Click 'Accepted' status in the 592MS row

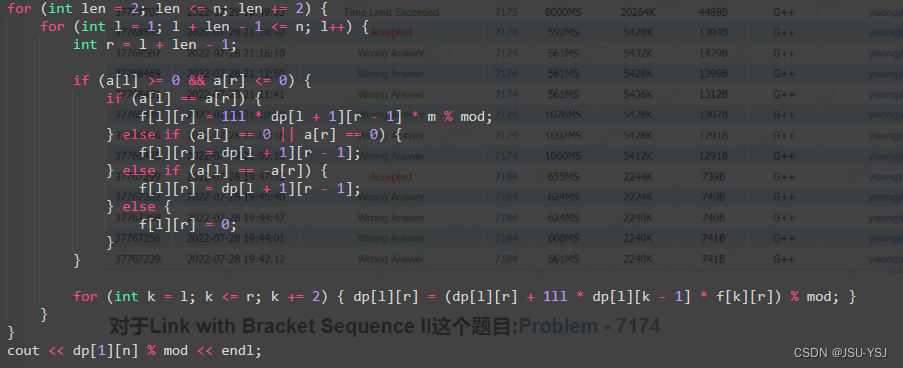pyautogui.click(x=391, y=33)
